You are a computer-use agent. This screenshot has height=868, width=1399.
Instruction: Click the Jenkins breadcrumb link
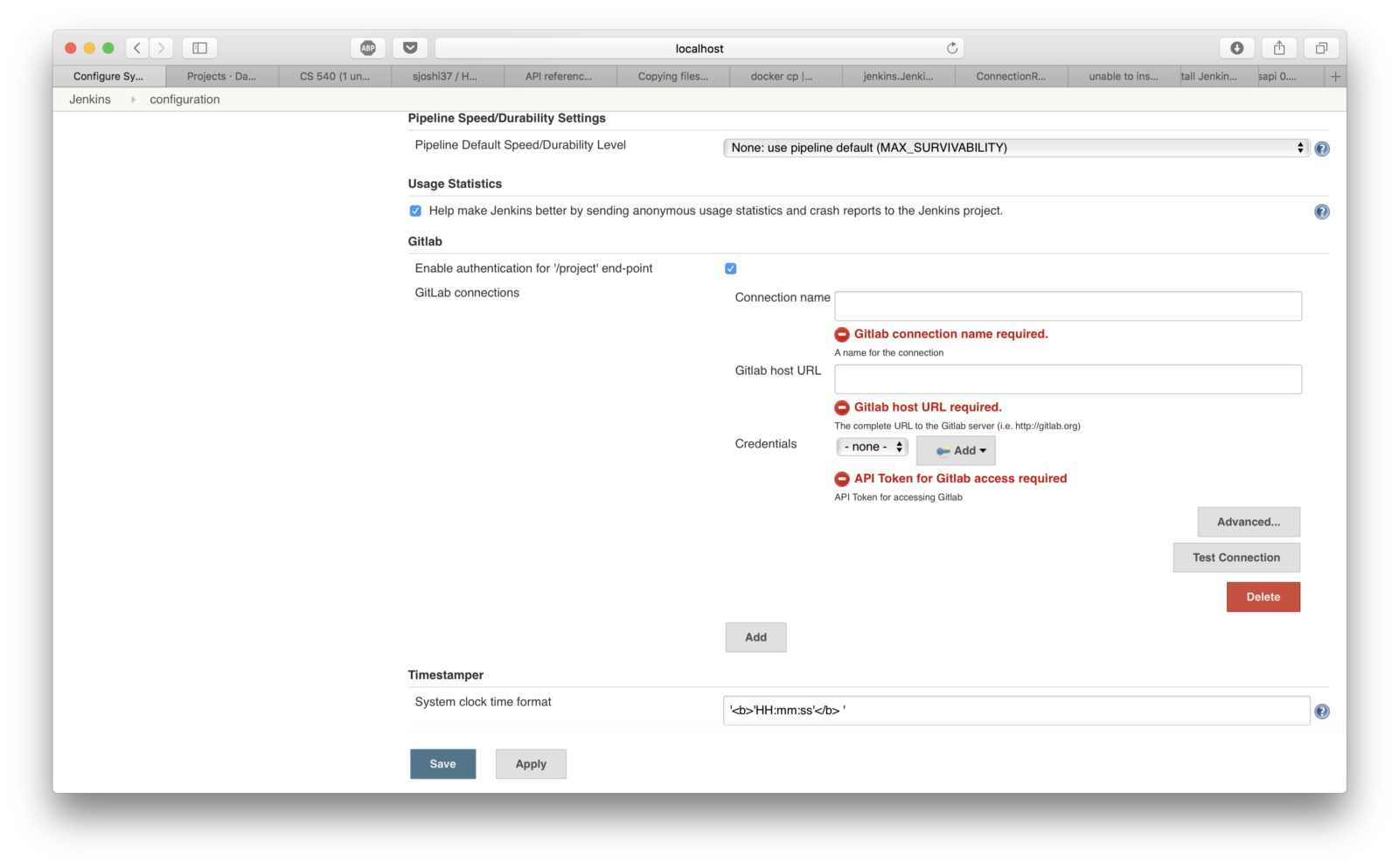coord(90,100)
